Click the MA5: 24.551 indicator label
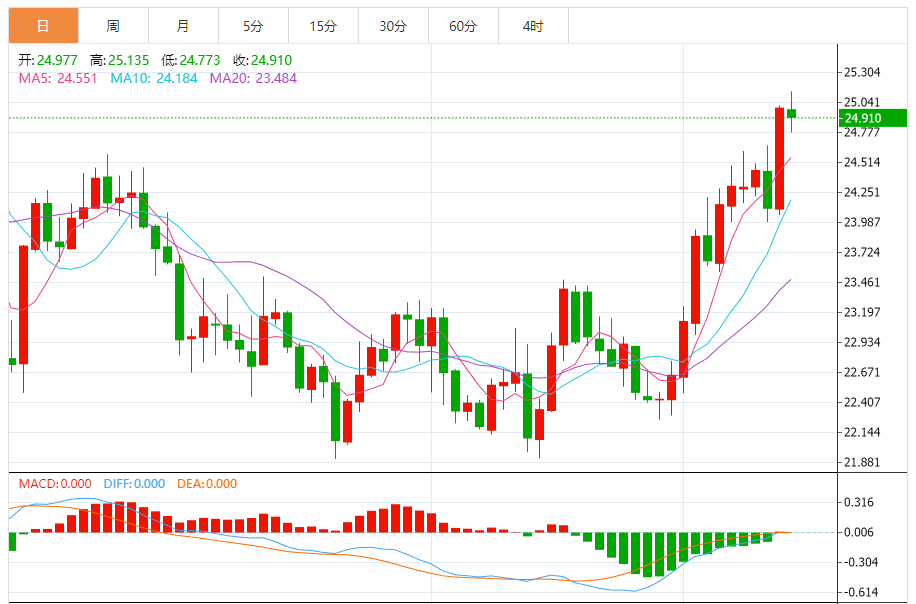Screen dimensions: 916x604 [58, 78]
